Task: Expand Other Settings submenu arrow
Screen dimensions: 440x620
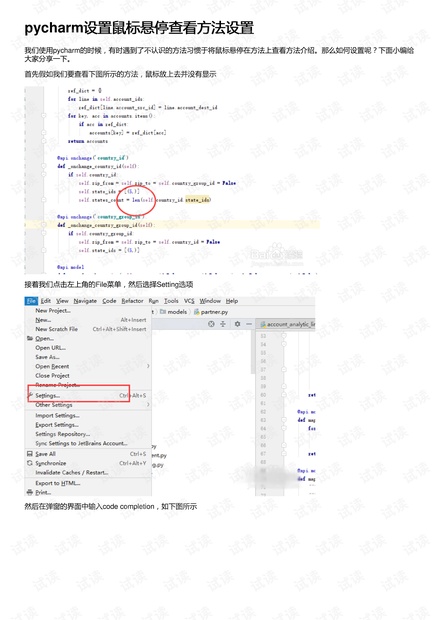Action: click(148, 405)
